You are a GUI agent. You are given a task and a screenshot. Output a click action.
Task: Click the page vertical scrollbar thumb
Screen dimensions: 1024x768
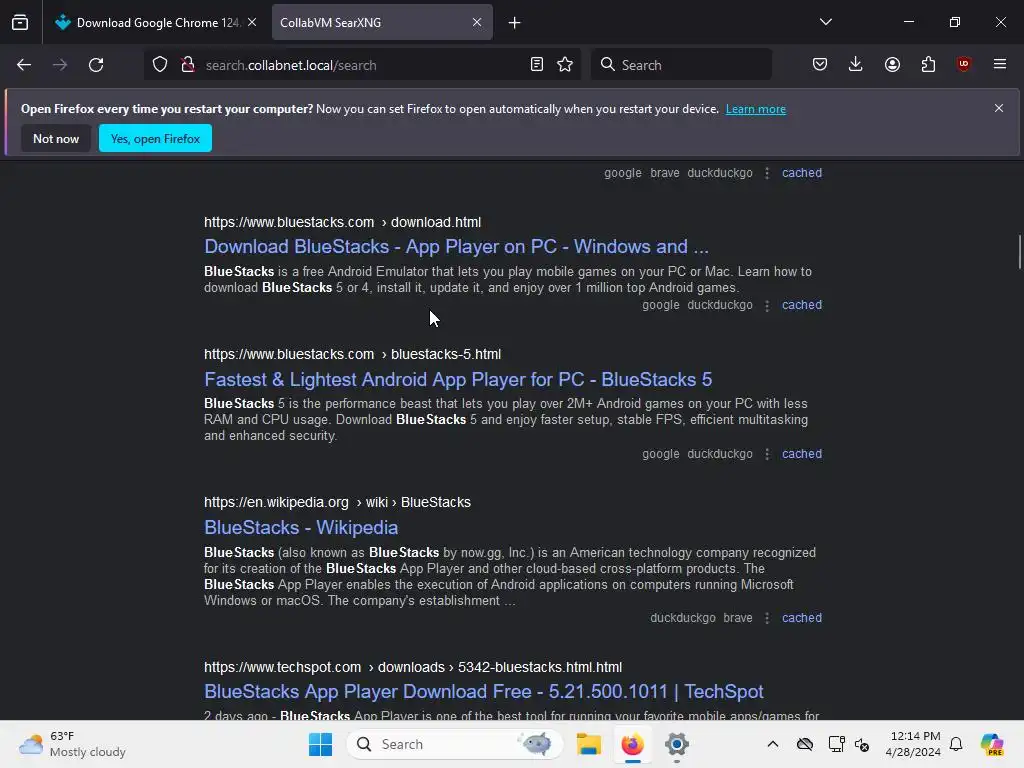(x=1019, y=251)
